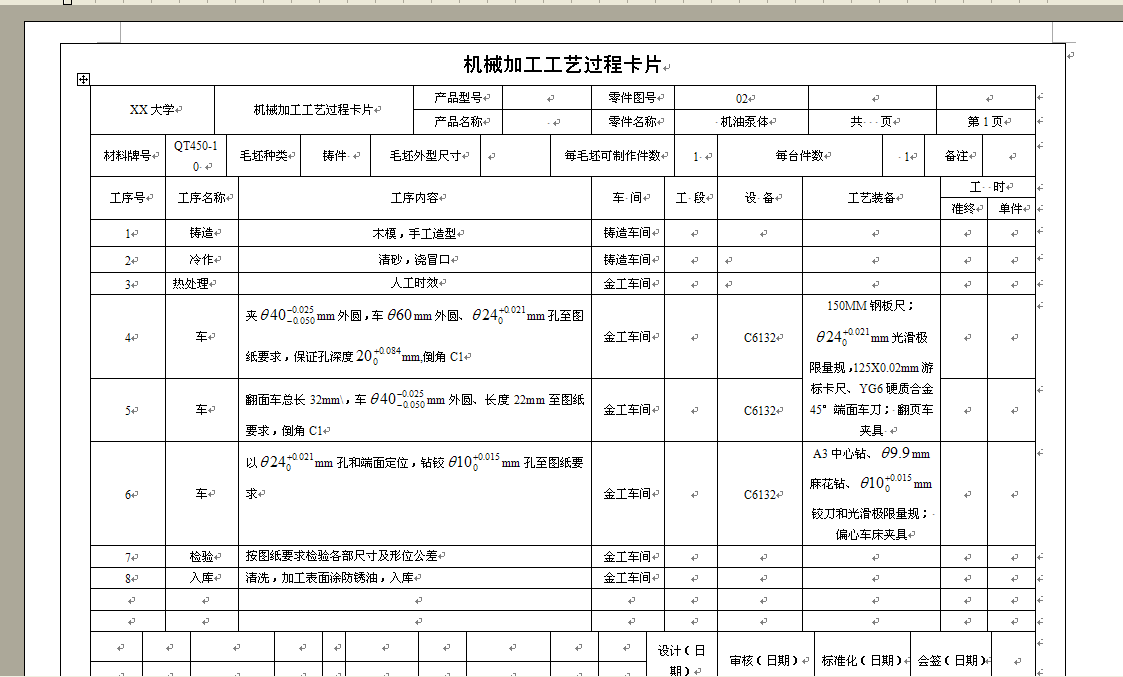The image size is (1123, 677).
Task: Select the 机油泵体 part name cell
Action: [742, 122]
